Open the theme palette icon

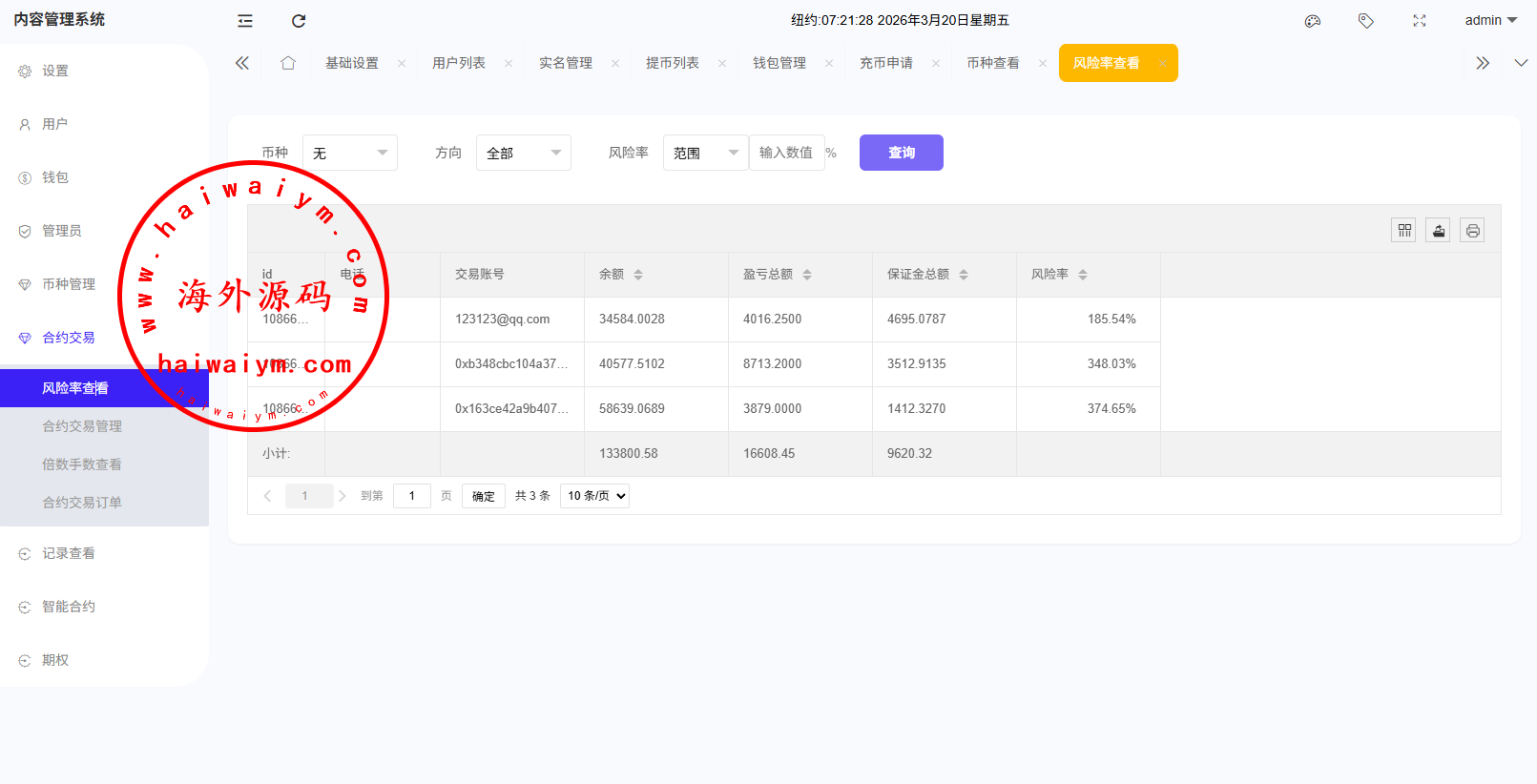1313,21
